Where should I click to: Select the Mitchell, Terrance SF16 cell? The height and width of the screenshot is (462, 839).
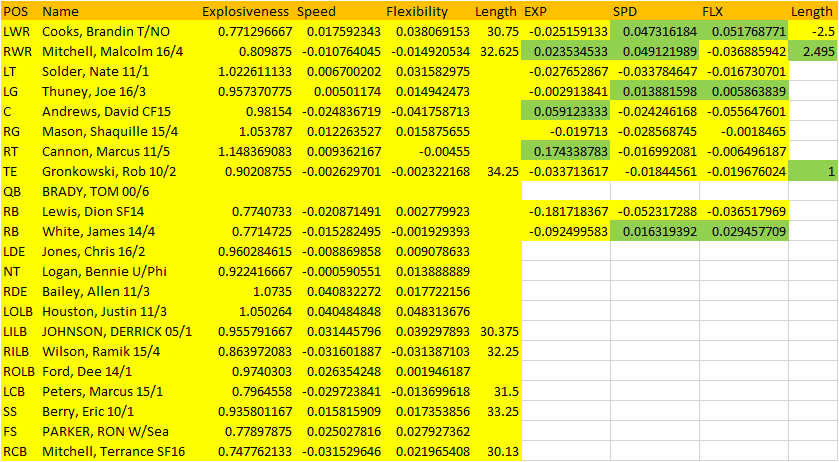pos(113,451)
